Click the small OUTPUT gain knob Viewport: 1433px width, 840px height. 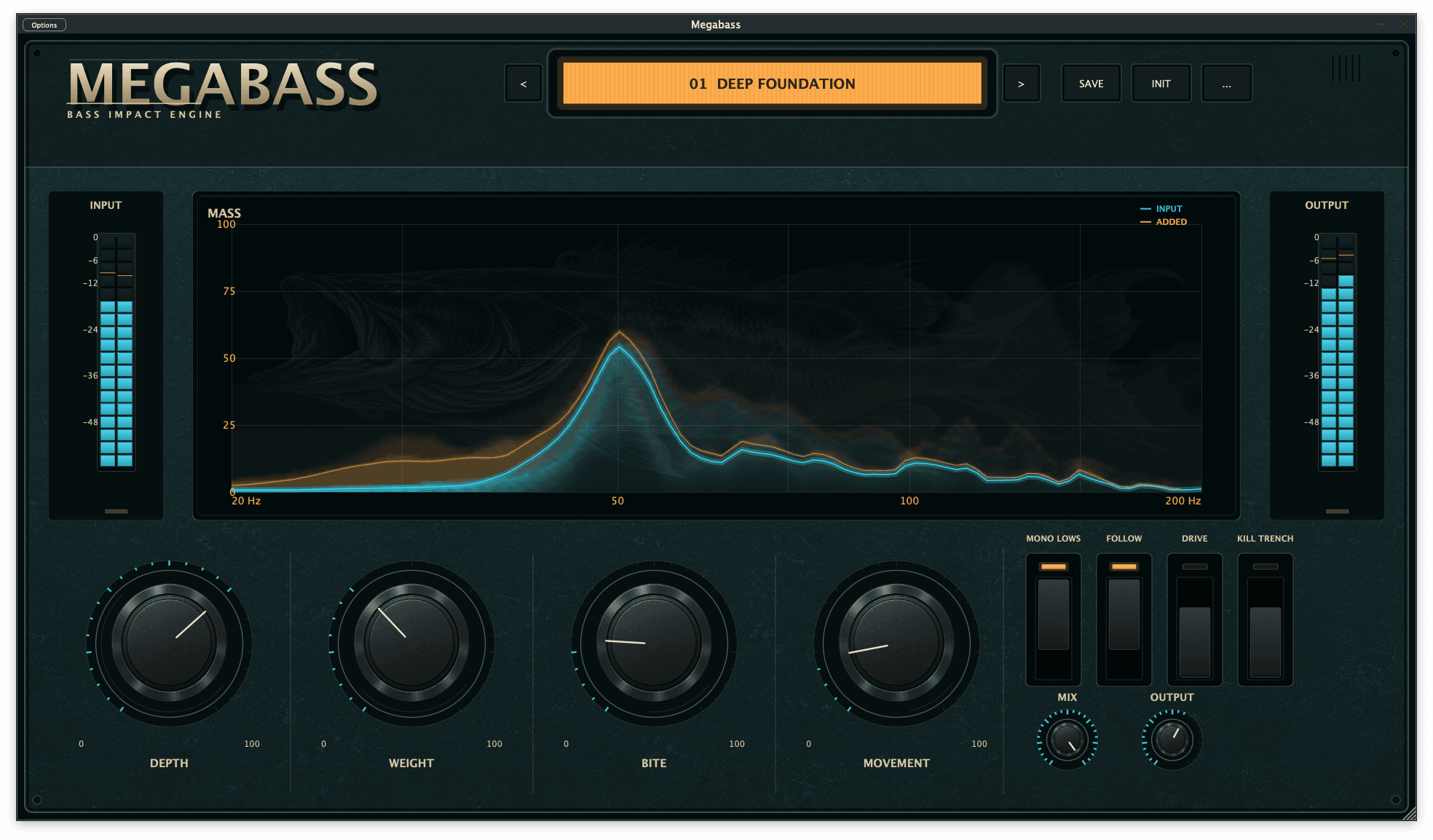click(1172, 740)
